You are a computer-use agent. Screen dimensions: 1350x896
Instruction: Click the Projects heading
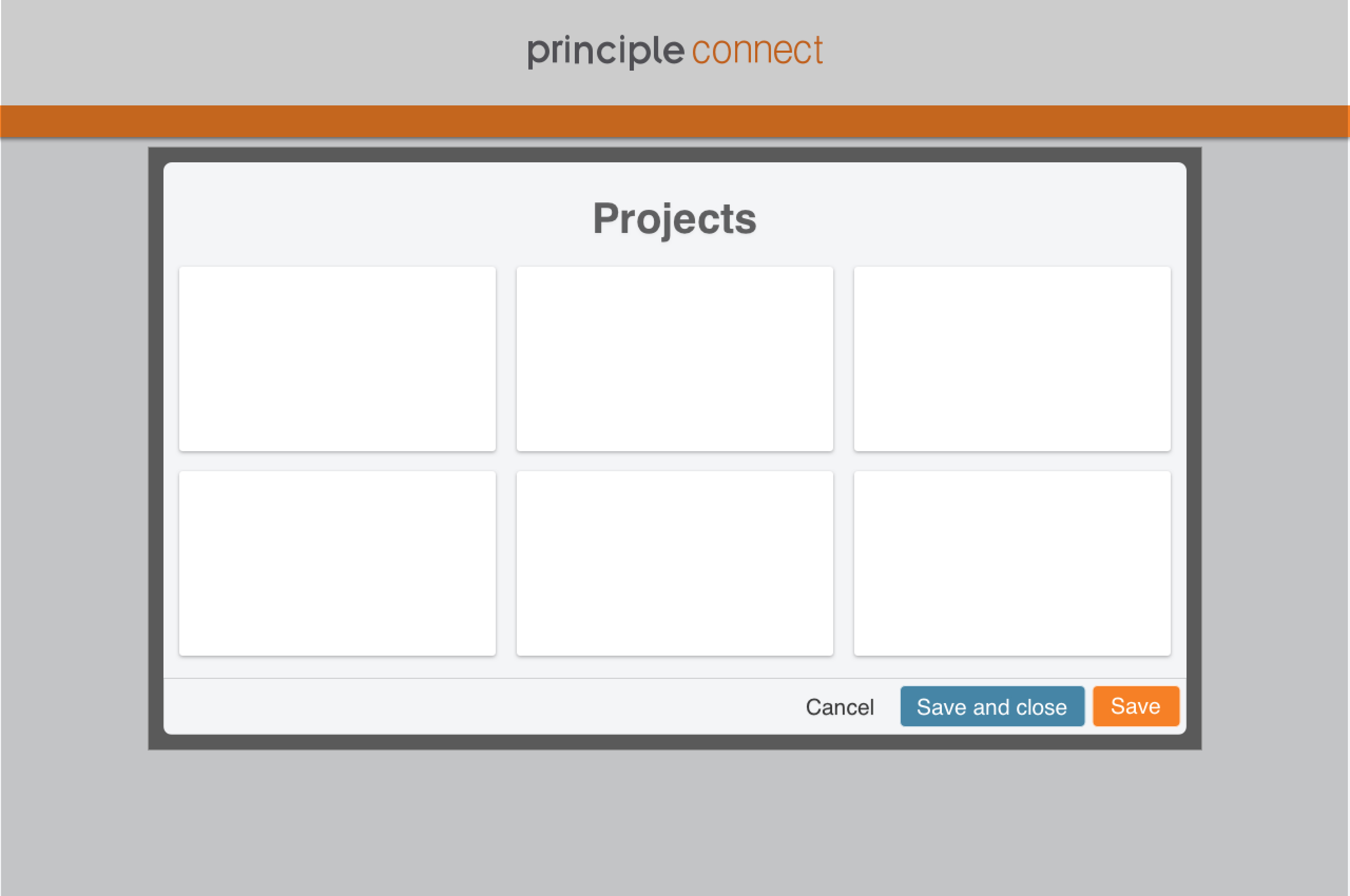pyautogui.click(x=674, y=218)
